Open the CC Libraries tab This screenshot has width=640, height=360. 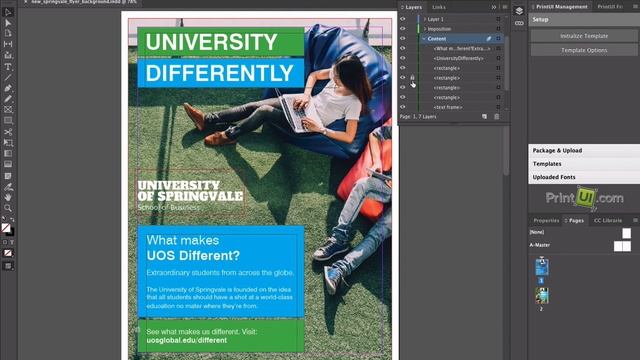tap(608, 220)
